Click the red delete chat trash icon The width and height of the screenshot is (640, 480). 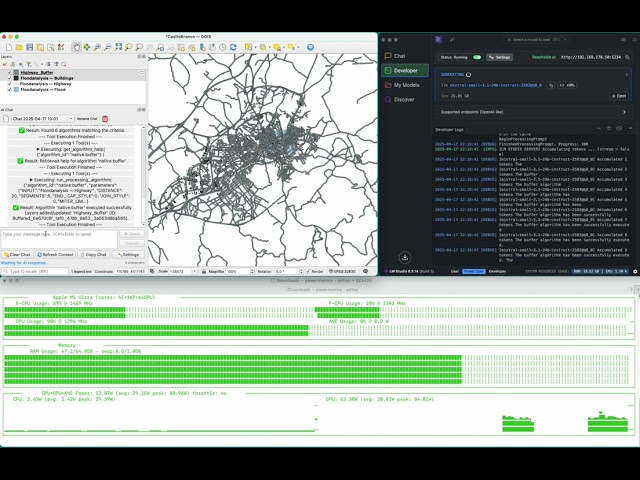click(x=105, y=119)
